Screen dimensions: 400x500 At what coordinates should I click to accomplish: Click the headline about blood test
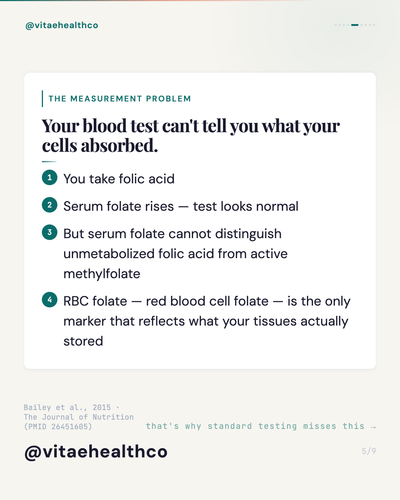tap(191, 136)
